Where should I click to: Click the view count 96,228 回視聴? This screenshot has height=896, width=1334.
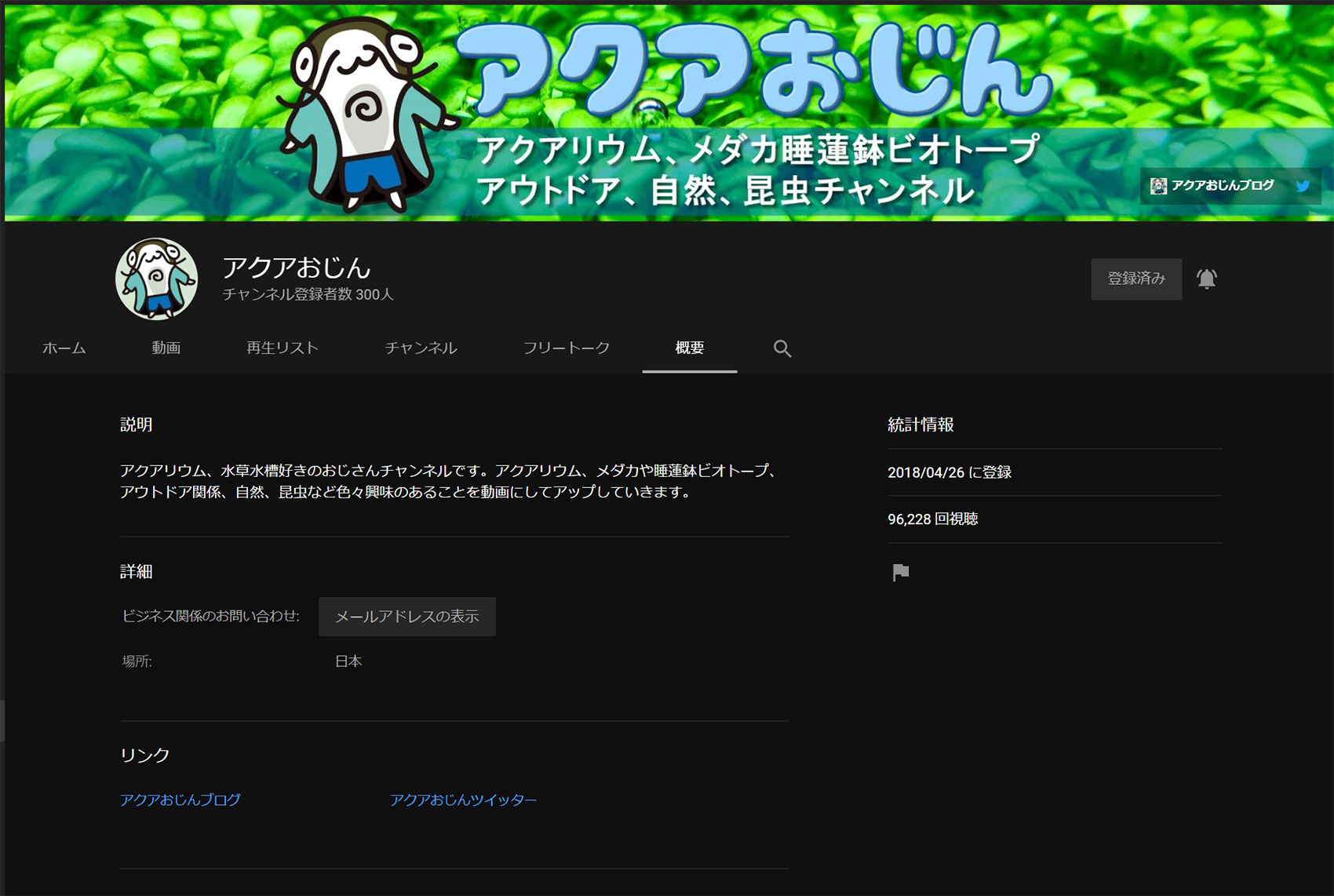pos(932,519)
